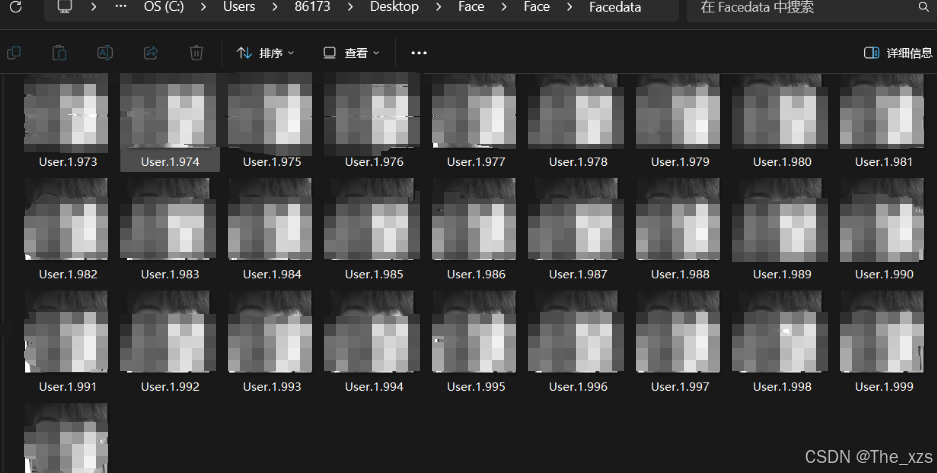
Task: Navigate to OS (C:) breadcrumb
Action: click(164, 7)
